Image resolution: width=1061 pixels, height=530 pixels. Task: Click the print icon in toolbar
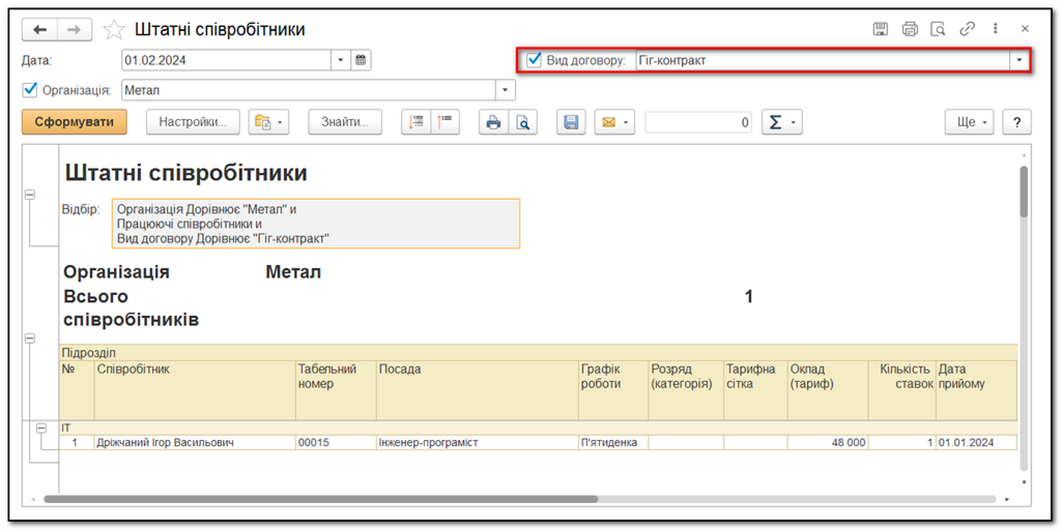(493, 122)
